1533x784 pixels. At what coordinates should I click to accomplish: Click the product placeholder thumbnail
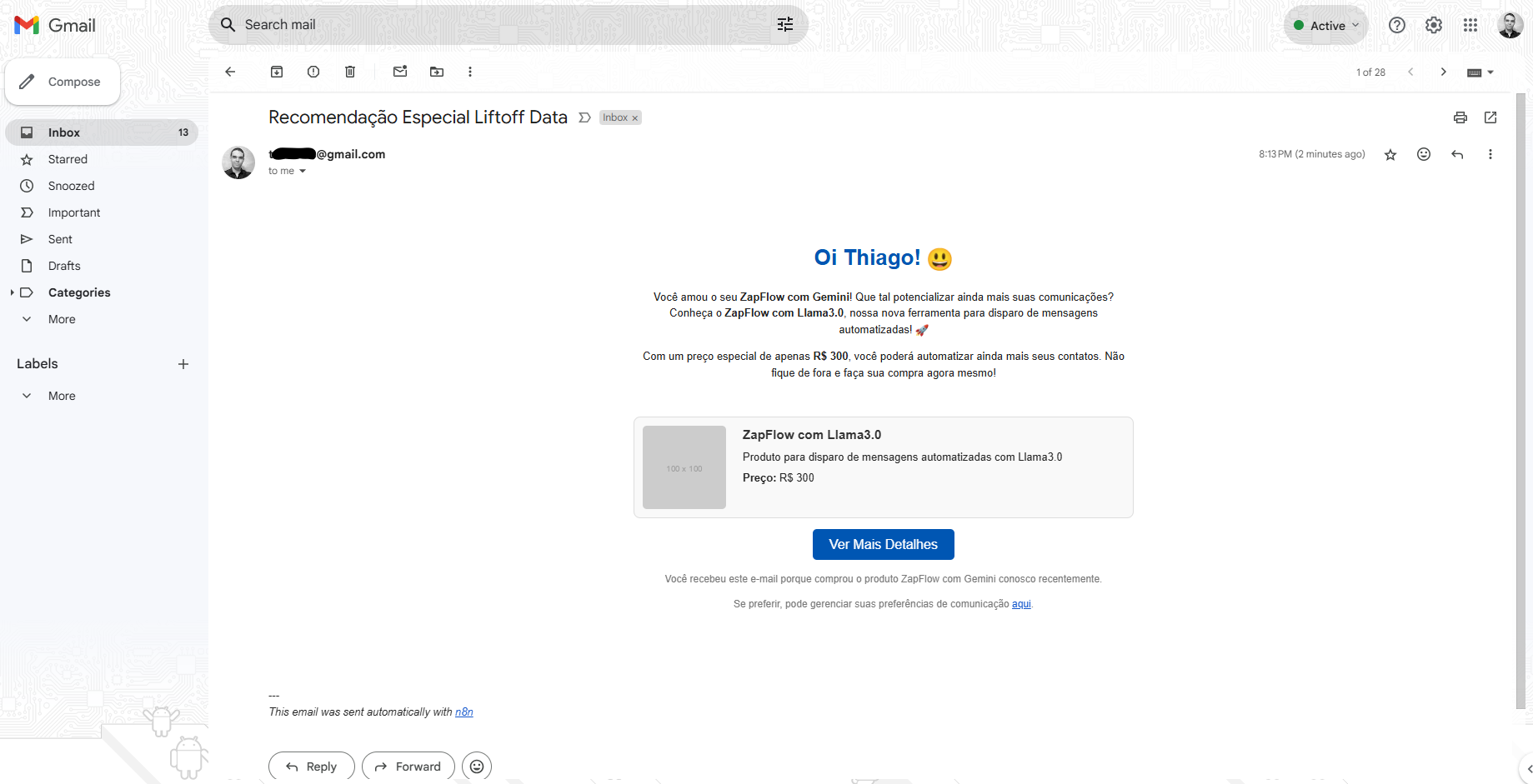pyautogui.click(x=684, y=467)
